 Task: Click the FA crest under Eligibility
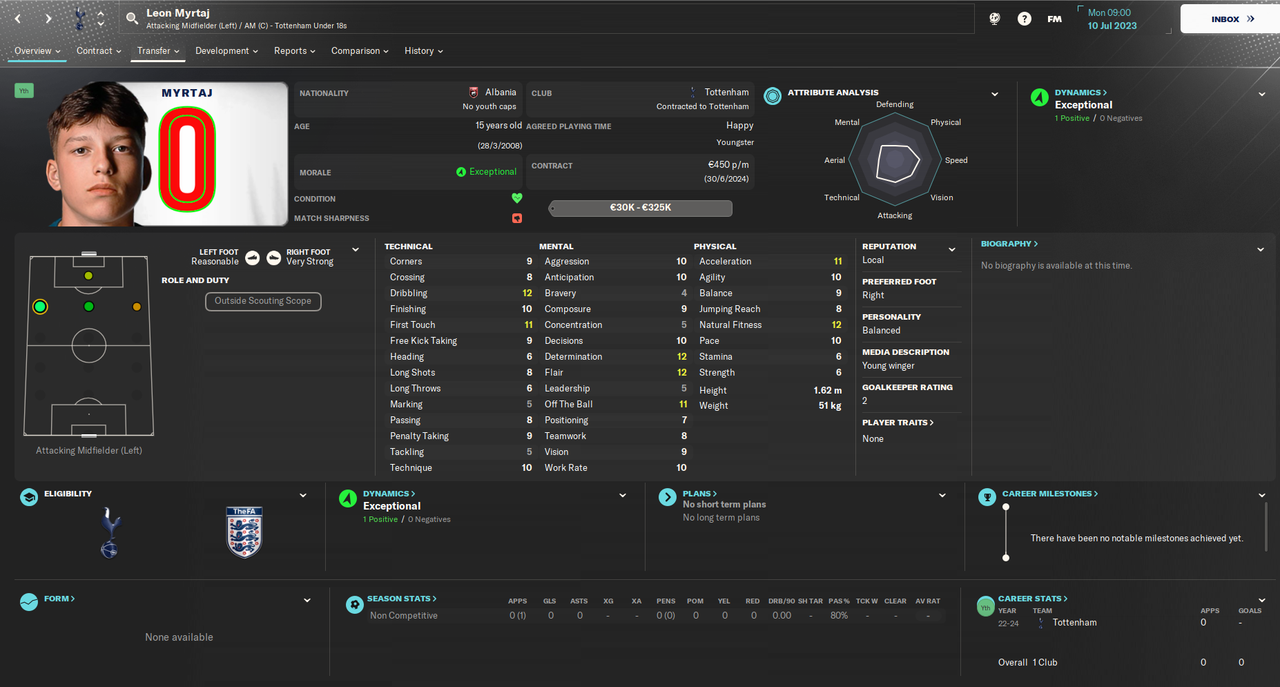(243, 532)
